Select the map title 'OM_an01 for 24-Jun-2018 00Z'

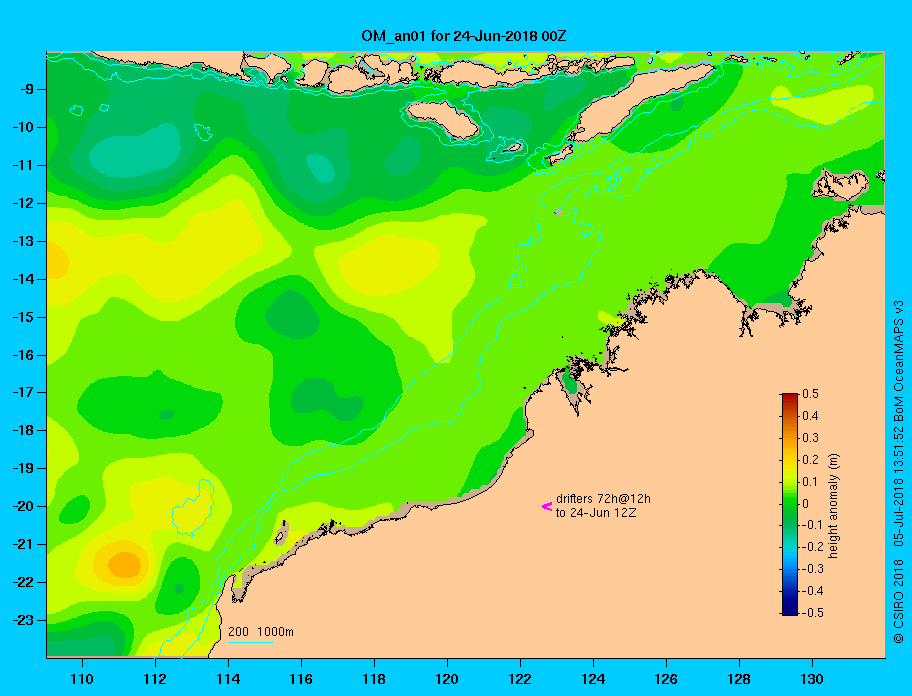pos(464,36)
